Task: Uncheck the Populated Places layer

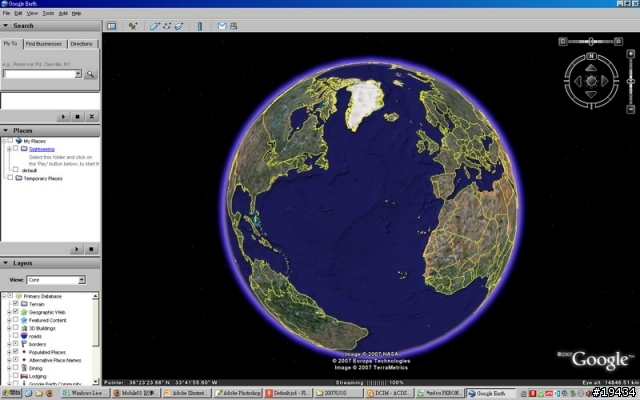Action: click(x=16, y=351)
